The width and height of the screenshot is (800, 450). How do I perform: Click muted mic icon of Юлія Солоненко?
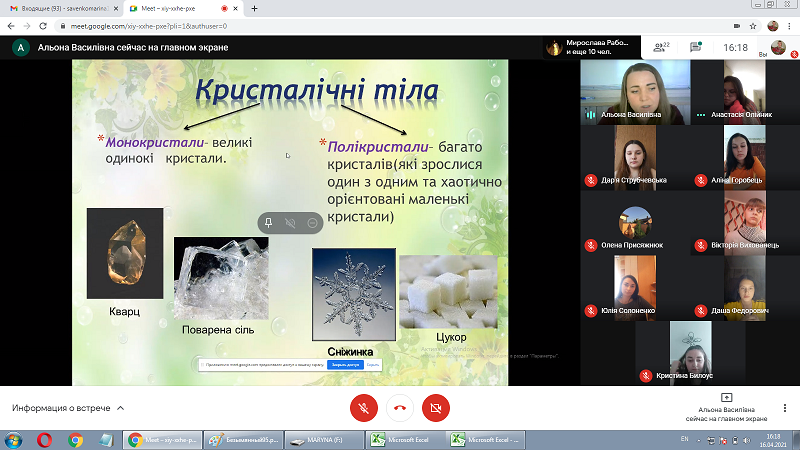[591, 311]
